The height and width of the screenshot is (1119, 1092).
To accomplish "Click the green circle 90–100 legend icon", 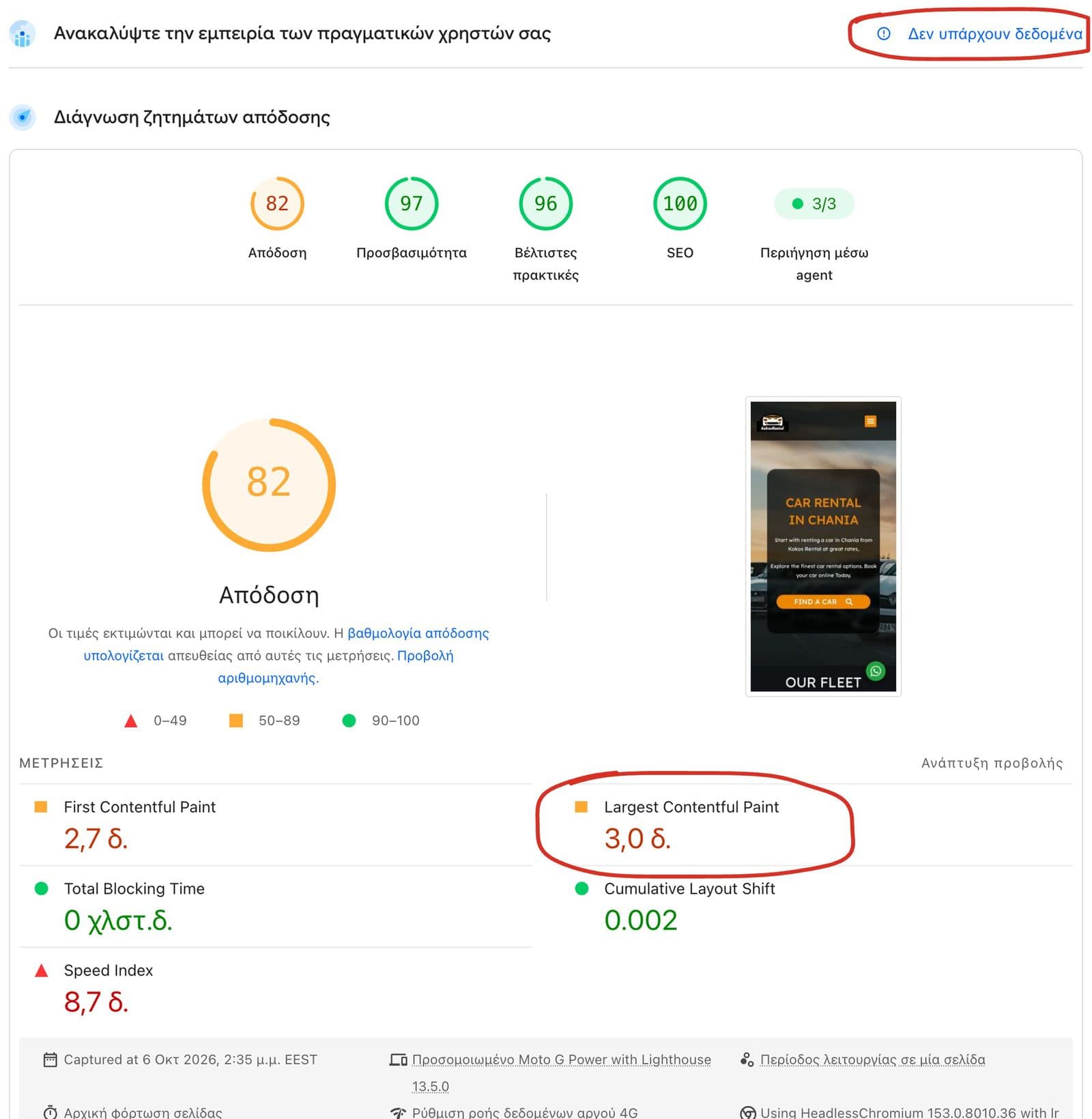I will point(349,721).
